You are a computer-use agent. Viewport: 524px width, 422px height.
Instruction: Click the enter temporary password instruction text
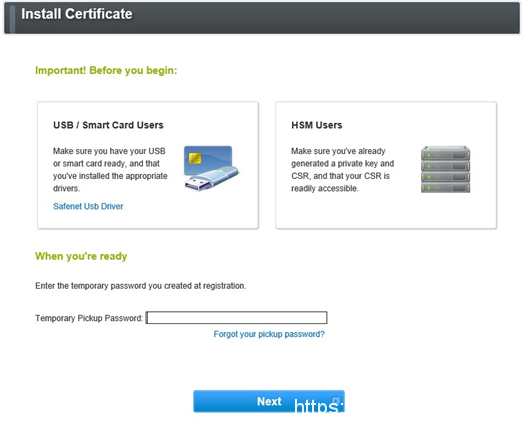(140, 286)
